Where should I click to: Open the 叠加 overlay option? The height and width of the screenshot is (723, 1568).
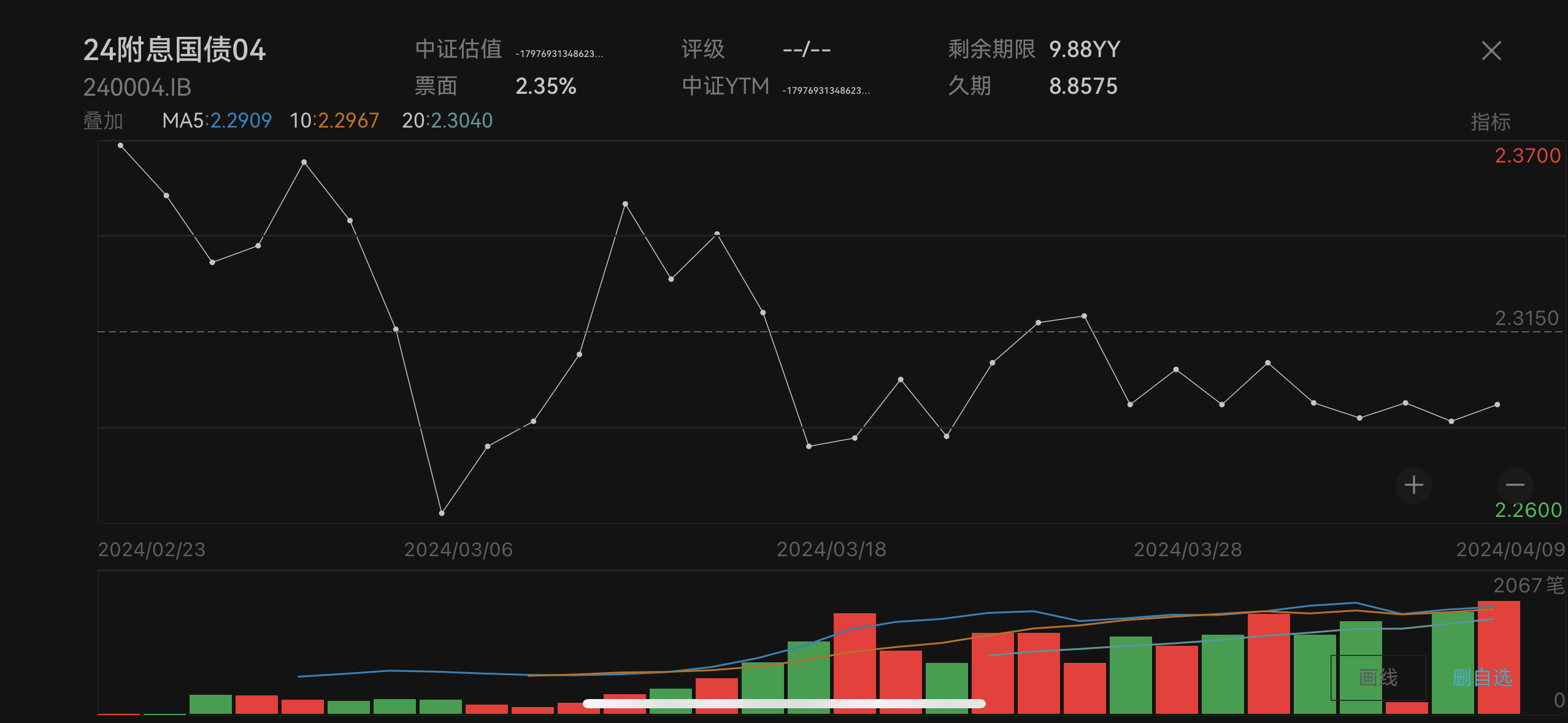(103, 121)
